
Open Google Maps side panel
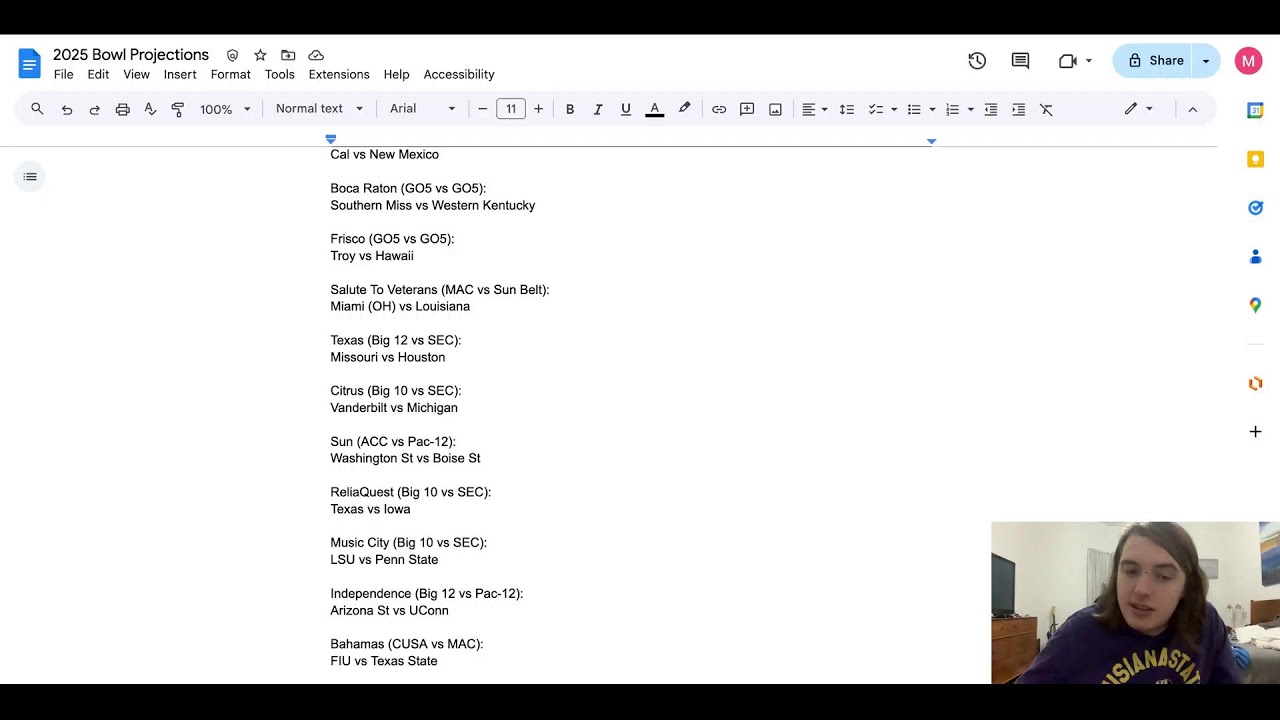[1255, 305]
